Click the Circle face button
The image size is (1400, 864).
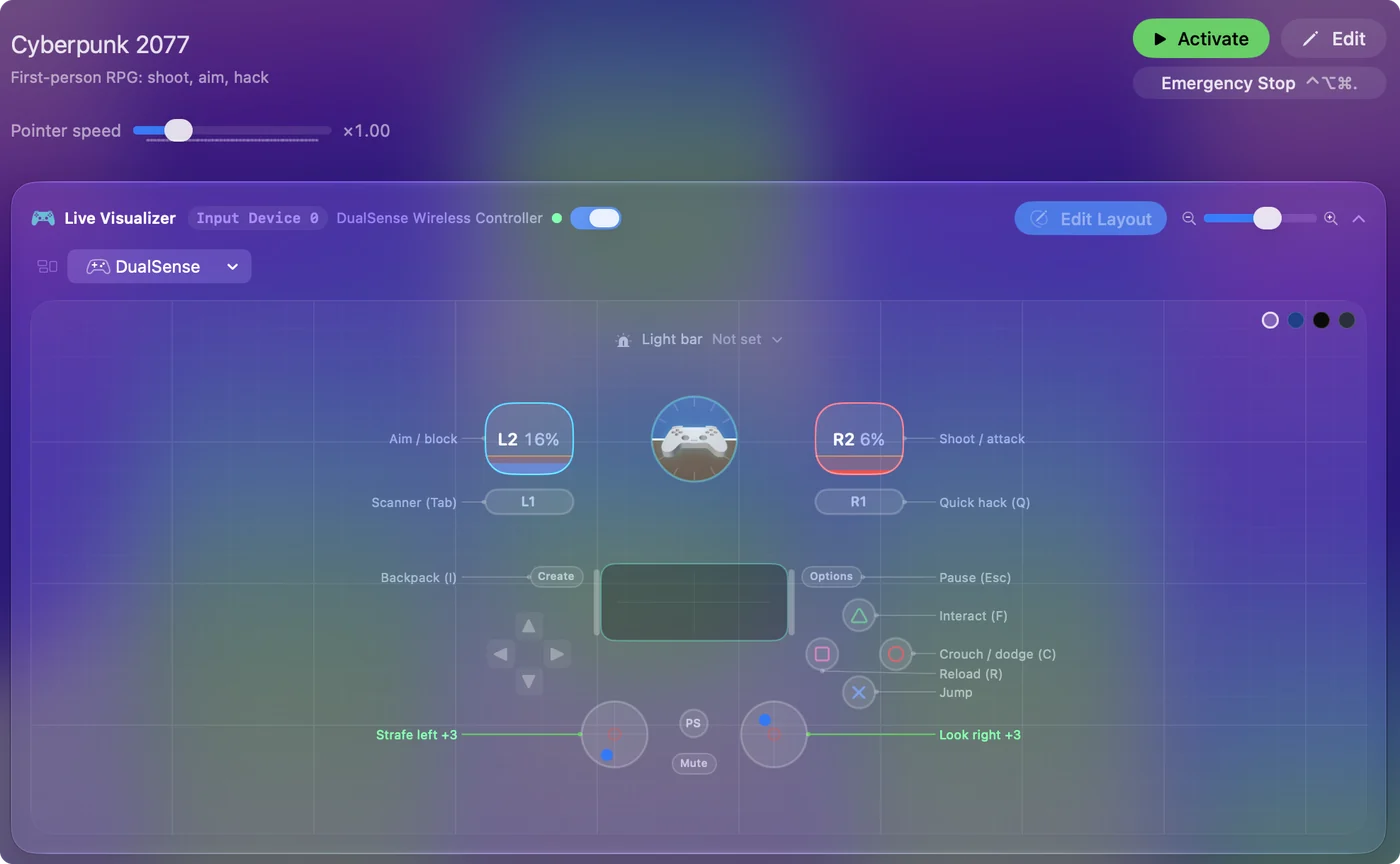point(896,654)
